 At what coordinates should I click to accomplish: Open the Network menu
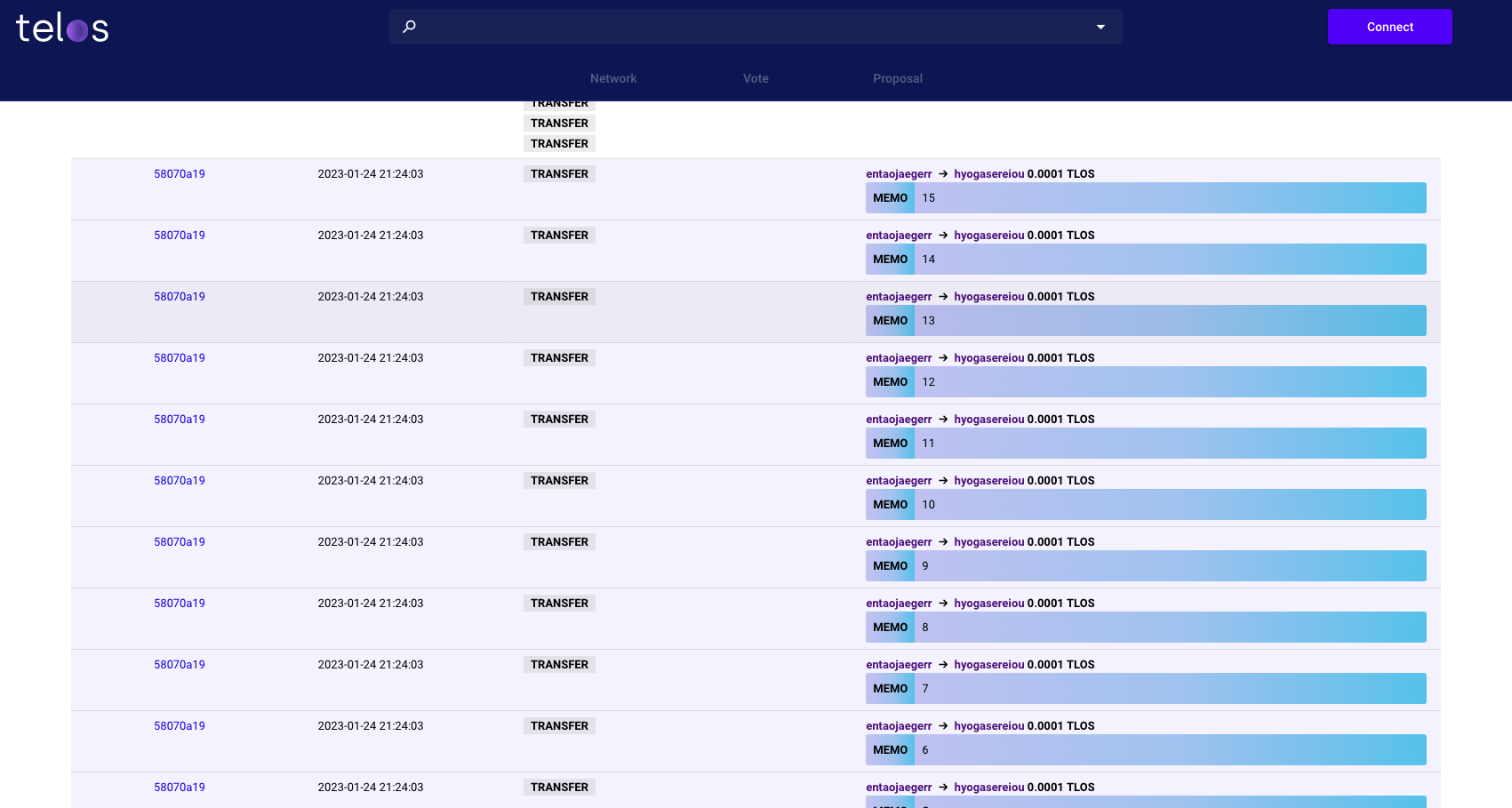[613, 78]
